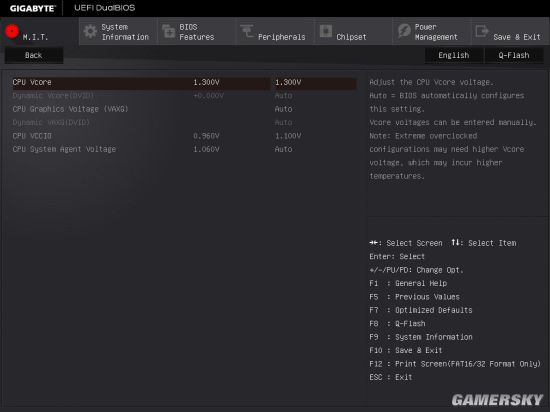Click the System Information gear icon
Image resolution: width=550 pixels, height=412 pixels.
(x=90, y=32)
